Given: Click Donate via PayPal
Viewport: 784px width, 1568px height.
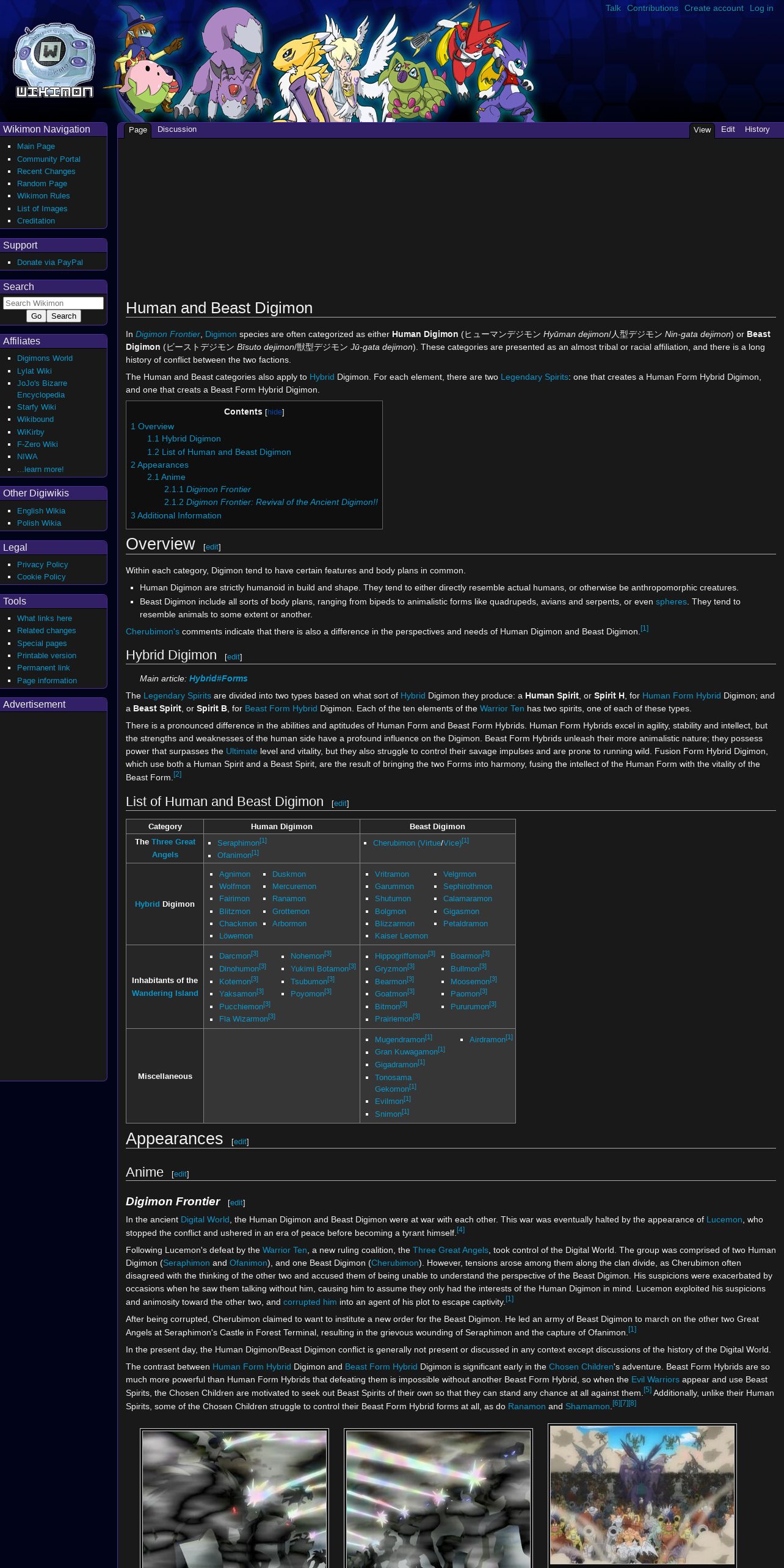Looking at the screenshot, I should click(x=50, y=263).
